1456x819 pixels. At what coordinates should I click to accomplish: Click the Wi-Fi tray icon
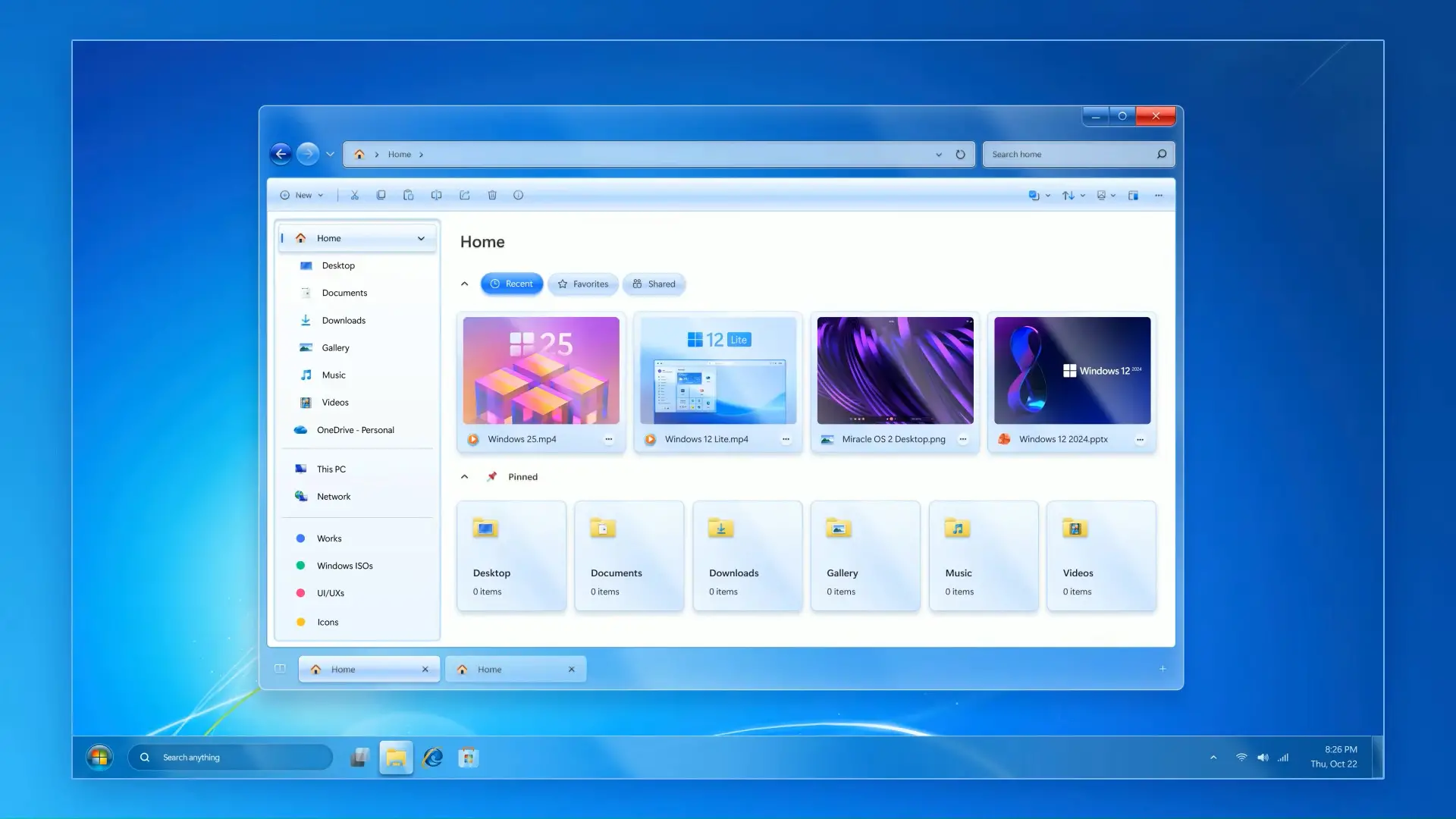click(1241, 757)
